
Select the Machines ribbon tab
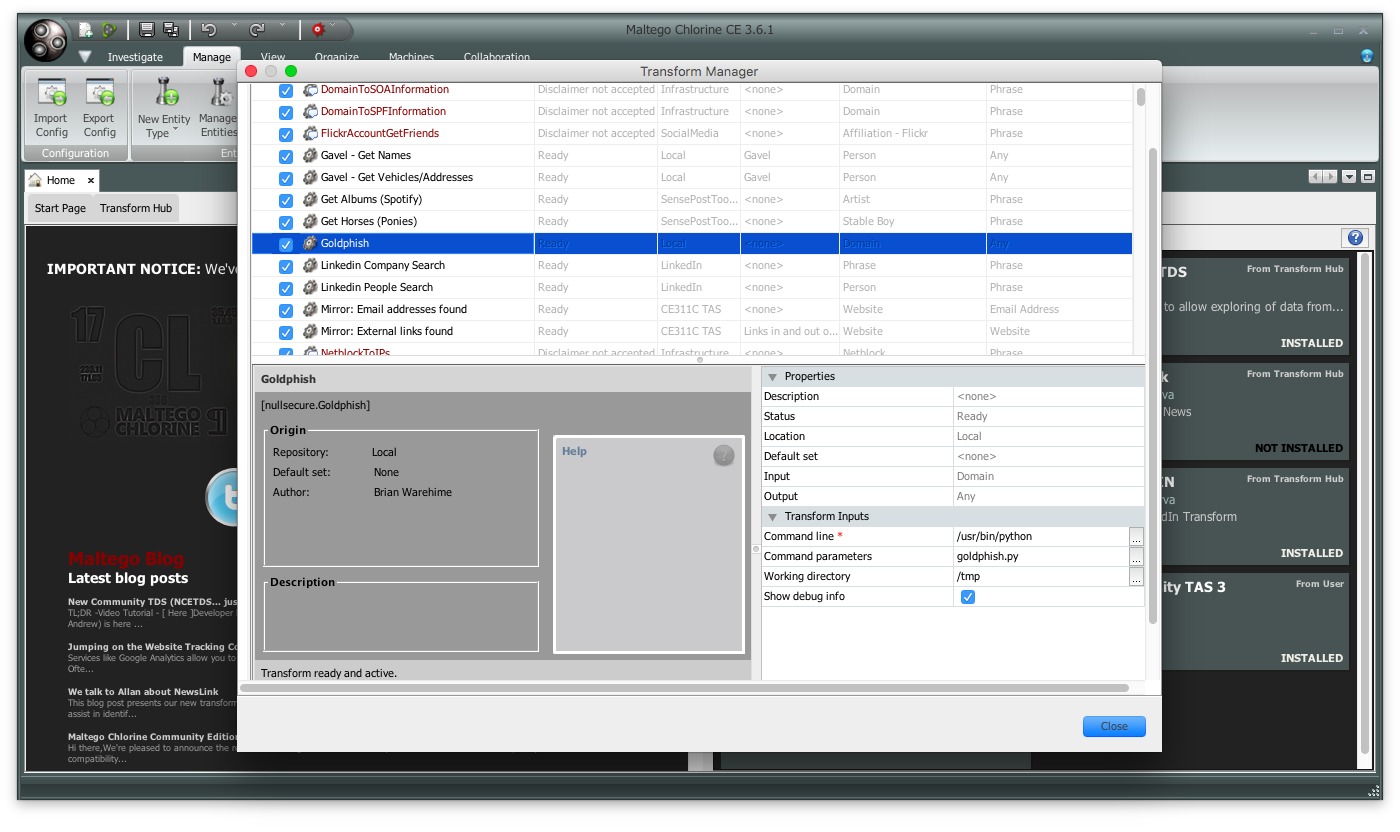click(x=411, y=57)
